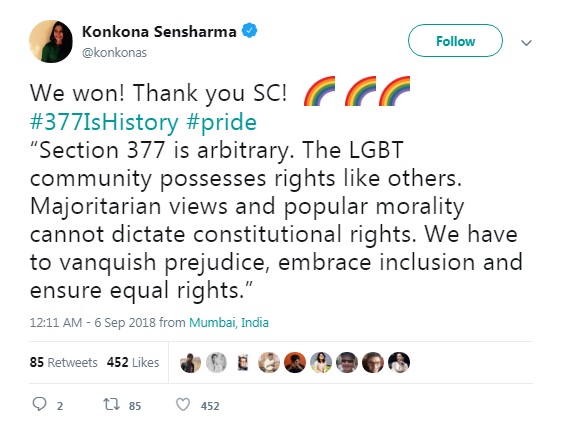Open the #pride hashtag link
Image resolution: width=561 pixels, height=433 pixels.
(x=221, y=122)
